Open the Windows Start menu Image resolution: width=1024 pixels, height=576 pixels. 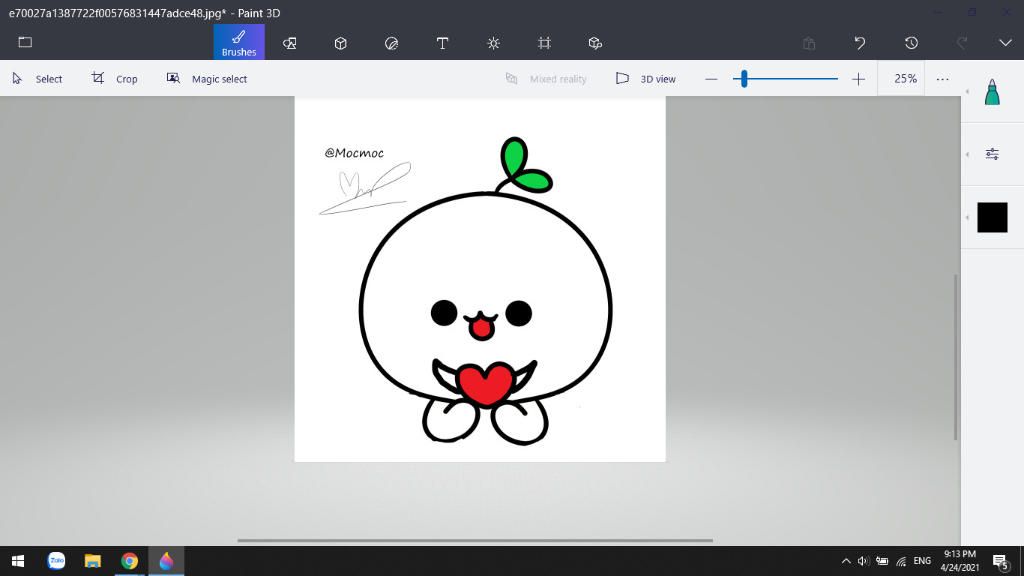[18, 561]
